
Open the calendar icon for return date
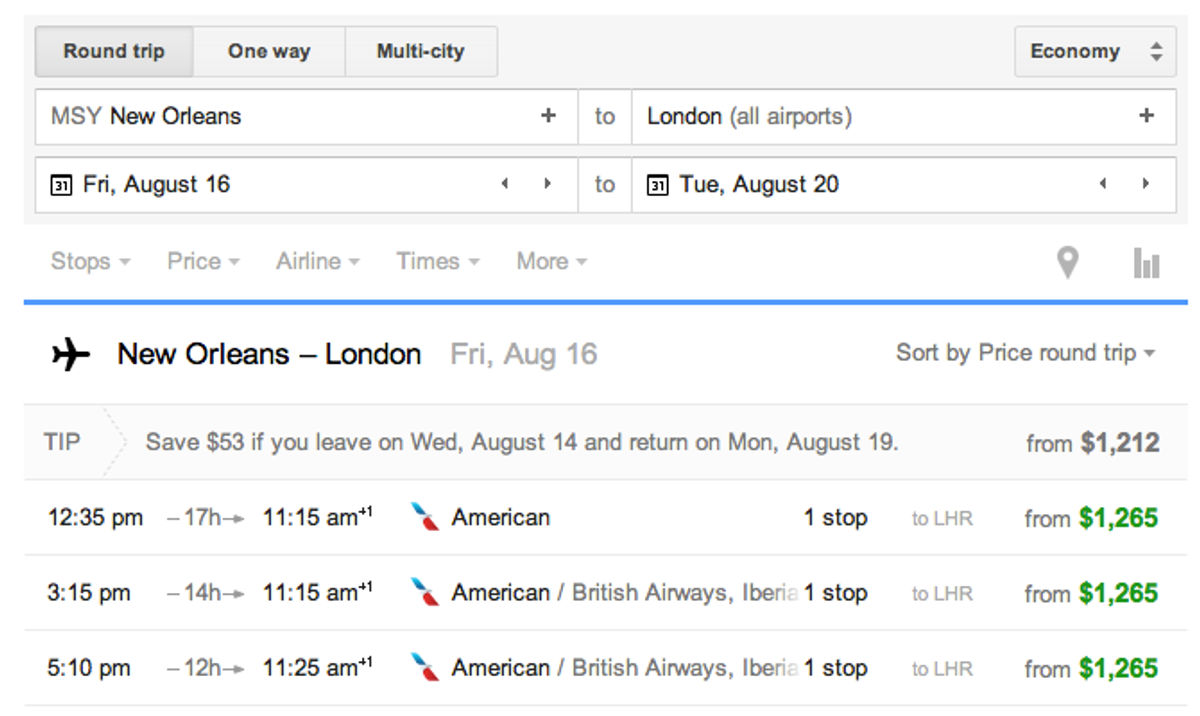click(x=660, y=183)
